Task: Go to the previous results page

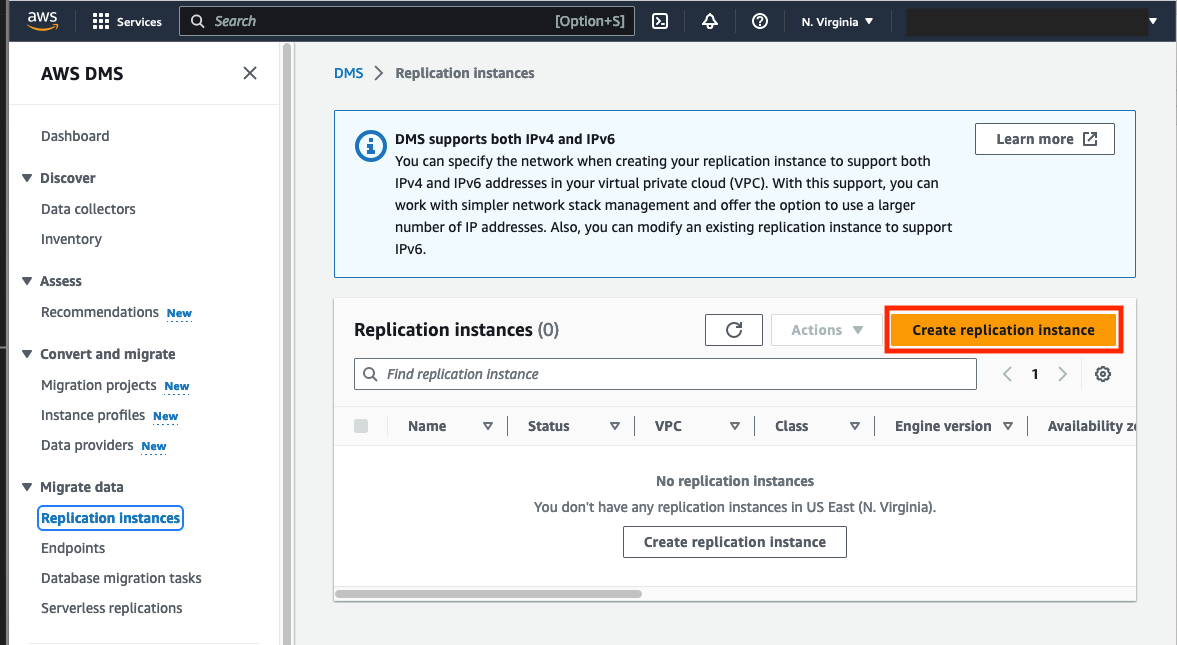Action: [x=1007, y=374]
